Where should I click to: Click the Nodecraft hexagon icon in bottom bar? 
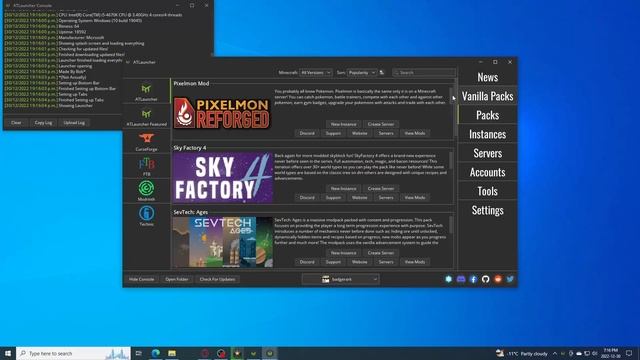click(x=449, y=279)
